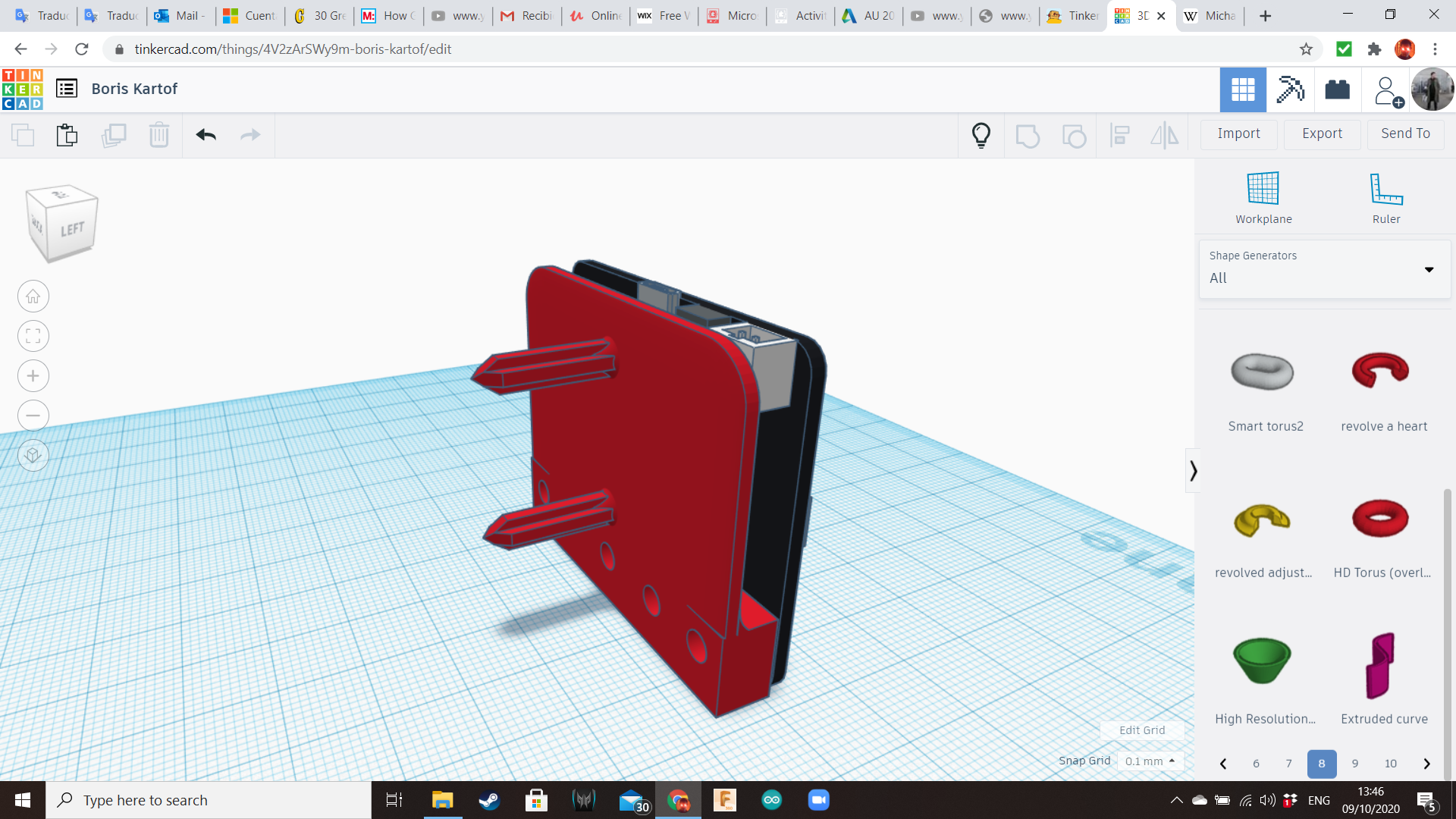Image resolution: width=1456 pixels, height=819 pixels.
Task: Click the Export button
Action: (1322, 133)
